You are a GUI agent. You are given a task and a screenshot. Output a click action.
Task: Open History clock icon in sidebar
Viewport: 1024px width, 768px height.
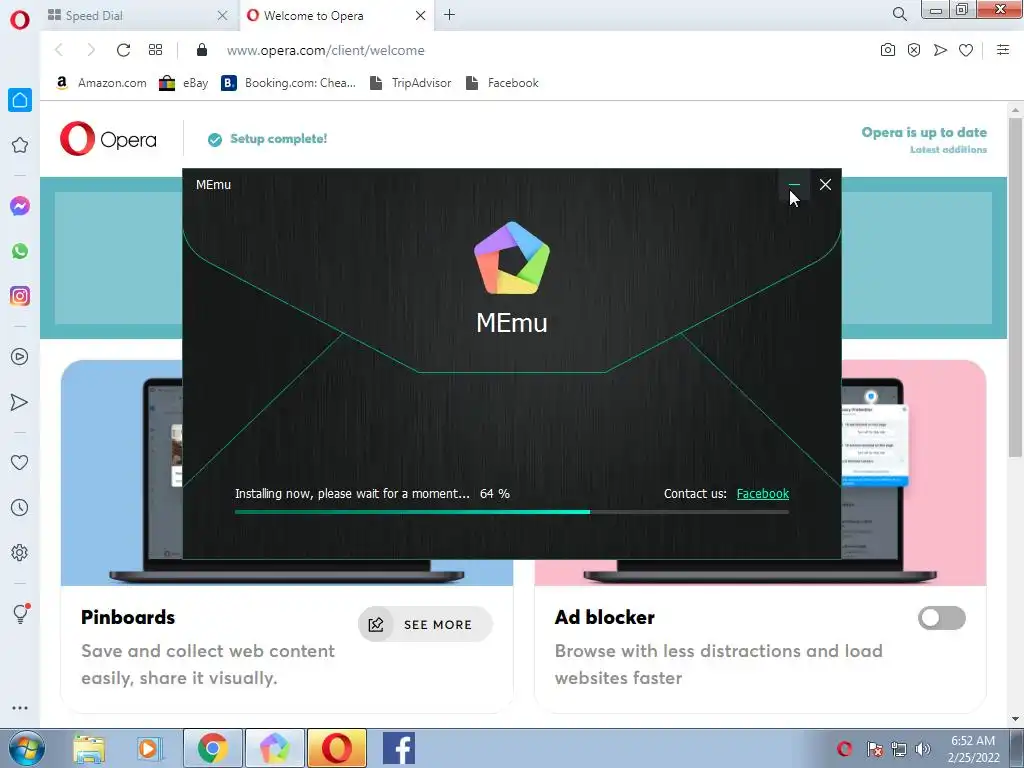(20, 507)
